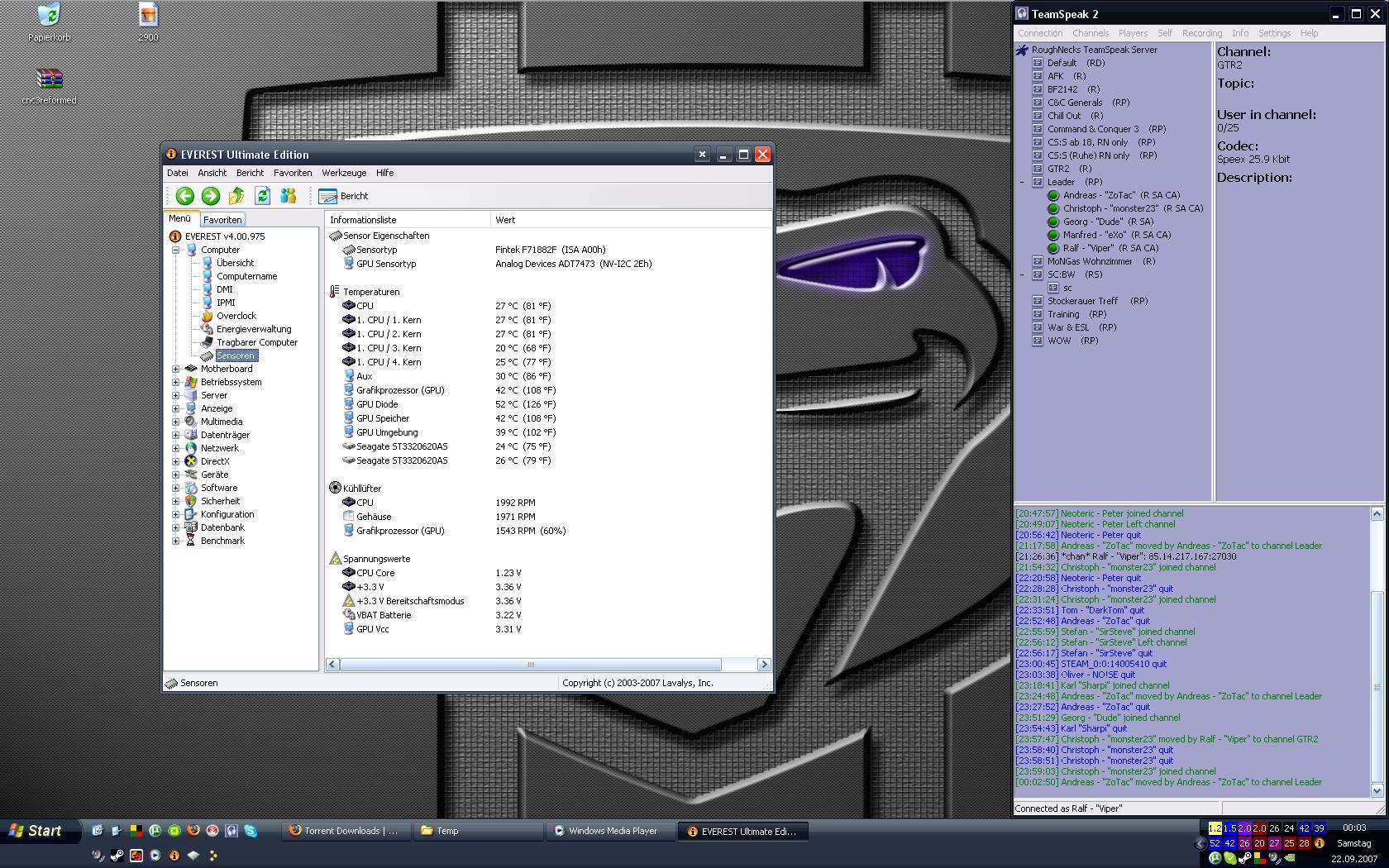The image size is (1389, 868).
Task: Expand the Netzwerk tree node
Action: tap(175, 448)
